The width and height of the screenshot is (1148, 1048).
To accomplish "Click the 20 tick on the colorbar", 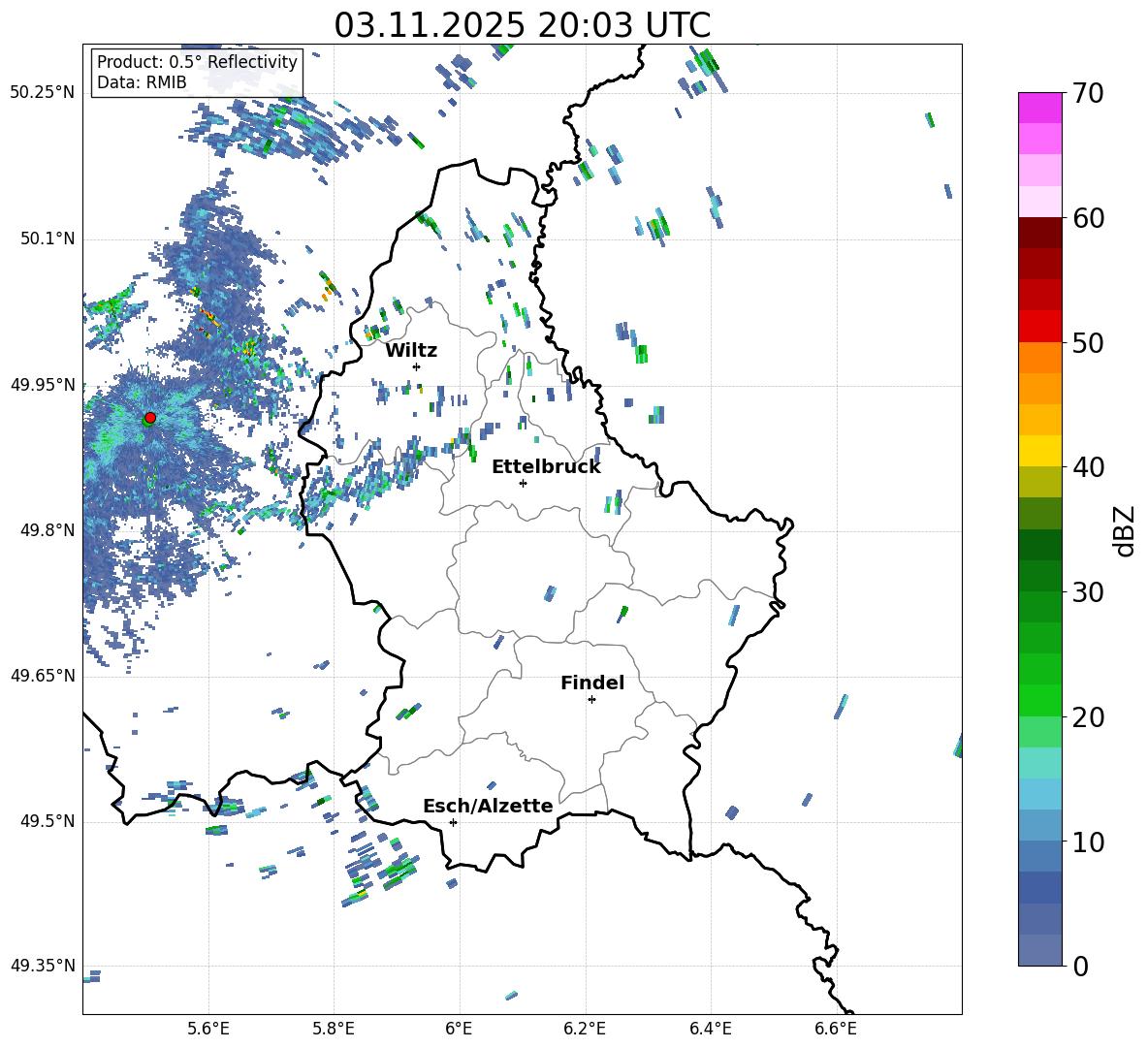I will (1088, 717).
